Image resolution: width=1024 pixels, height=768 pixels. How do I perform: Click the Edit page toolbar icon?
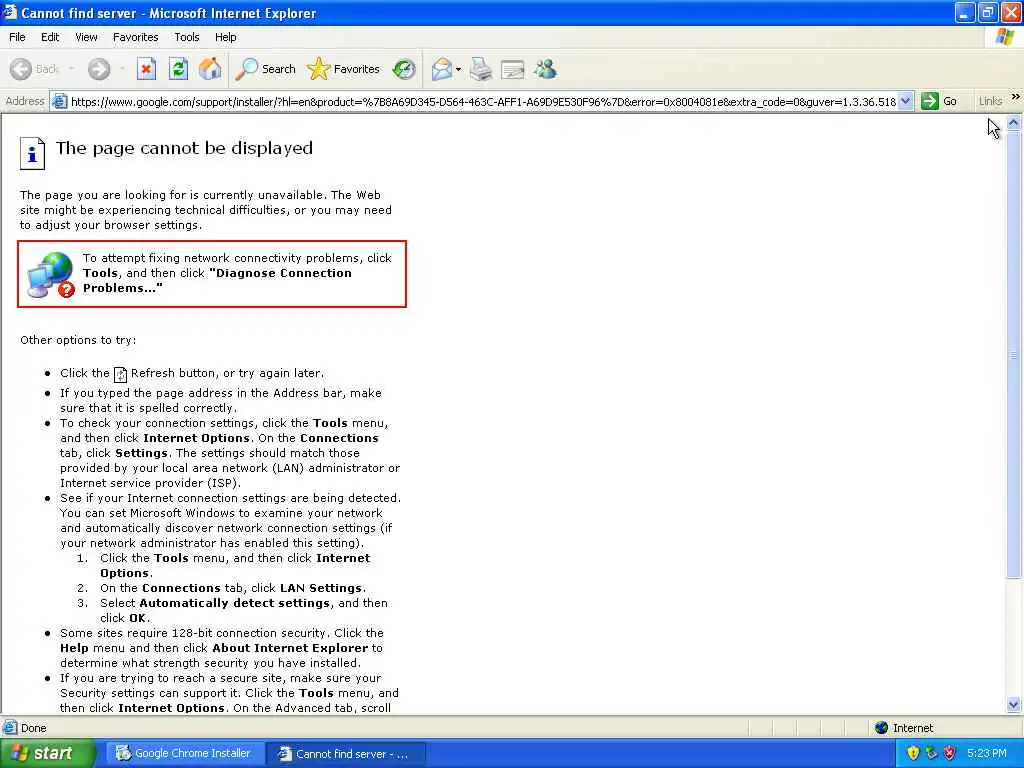pos(513,69)
